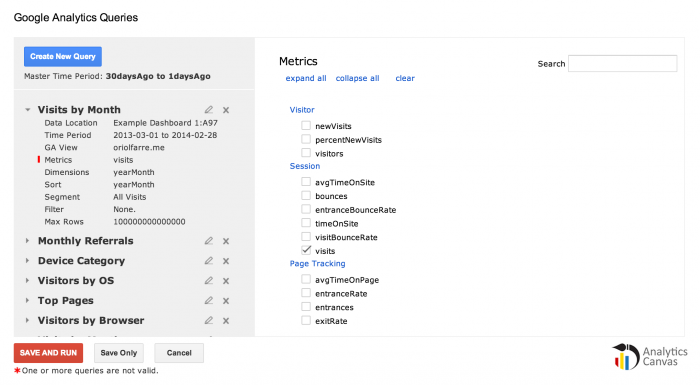Image resolution: width=700 pixels, height=385 pixels.
Task: Delete the Visits by Month query
Action: (x=226, y=110)
